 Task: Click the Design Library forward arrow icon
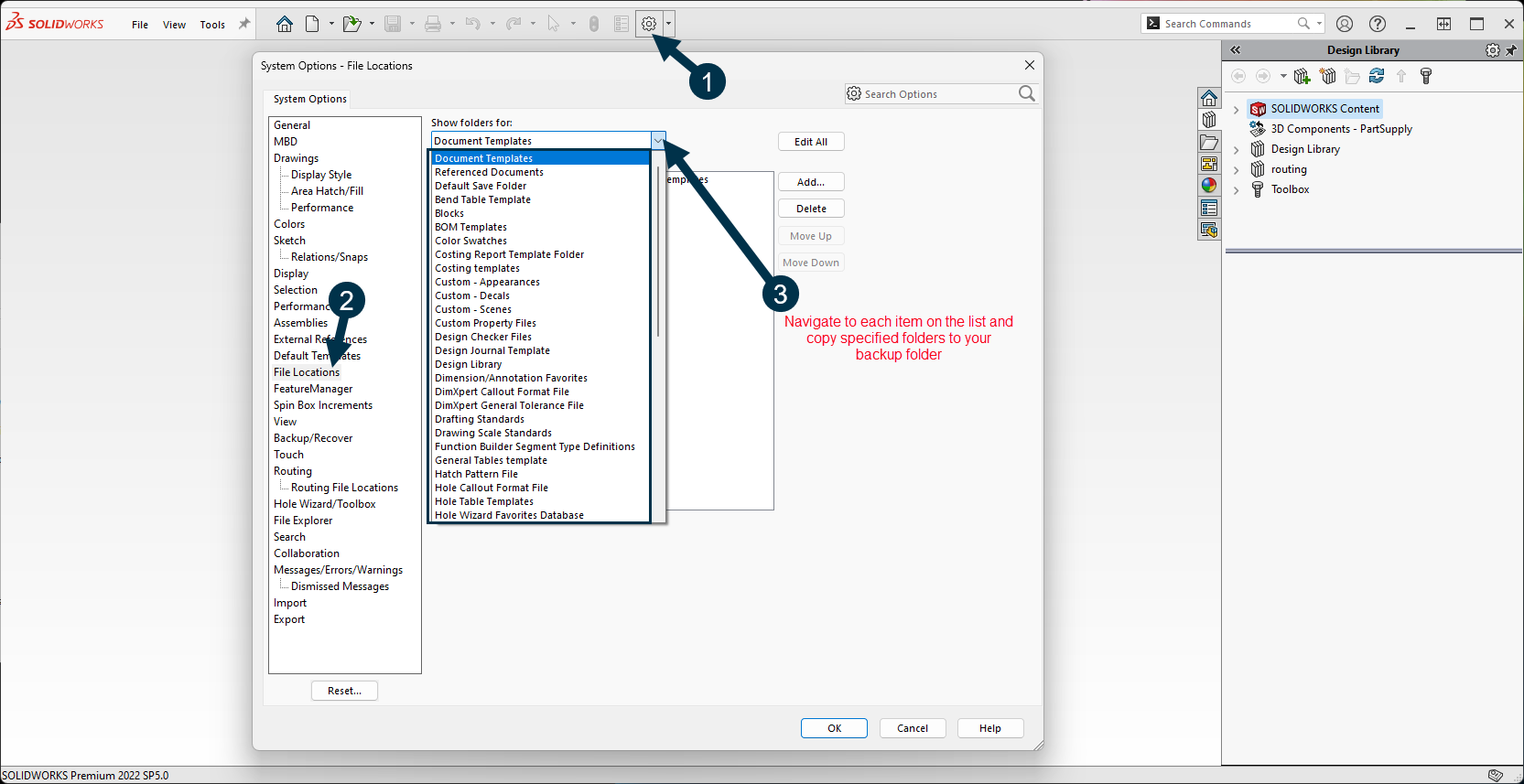(1263, 76)
